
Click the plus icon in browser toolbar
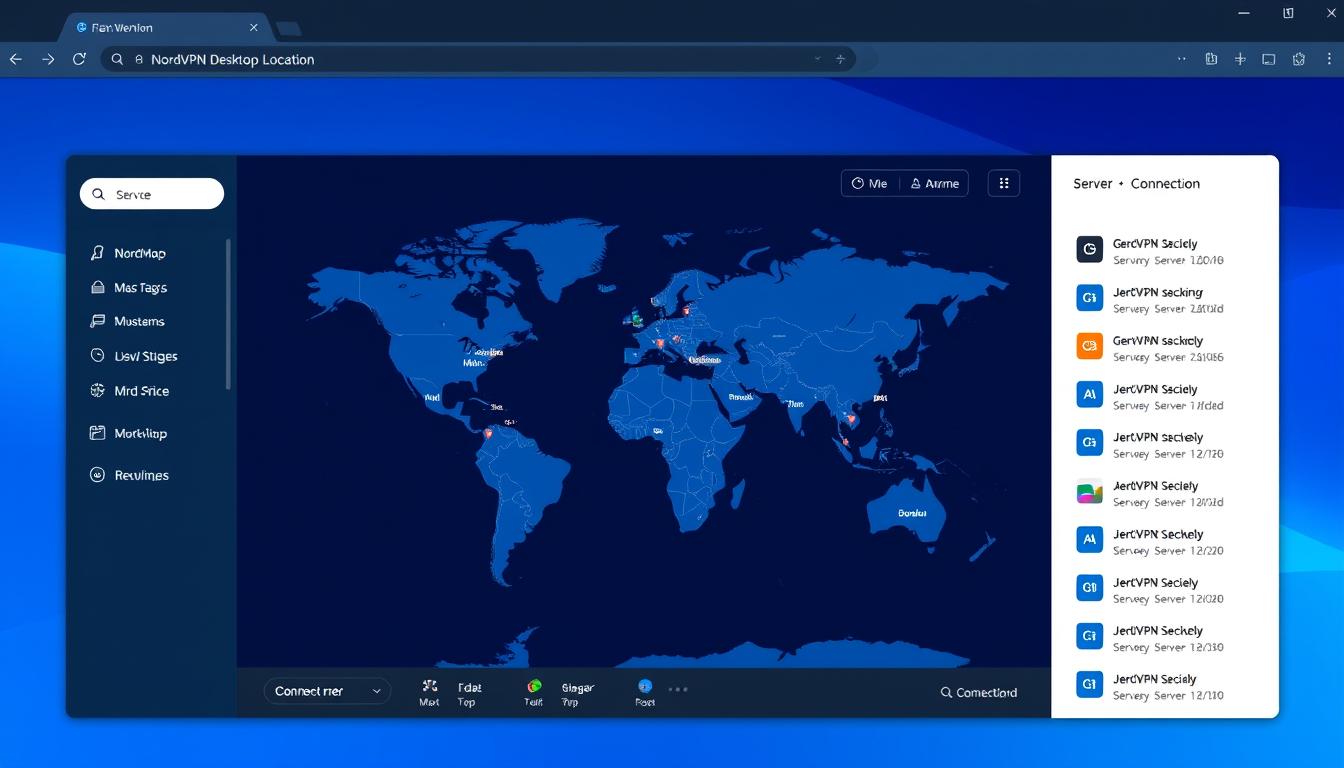click(x=1240, y=59)
